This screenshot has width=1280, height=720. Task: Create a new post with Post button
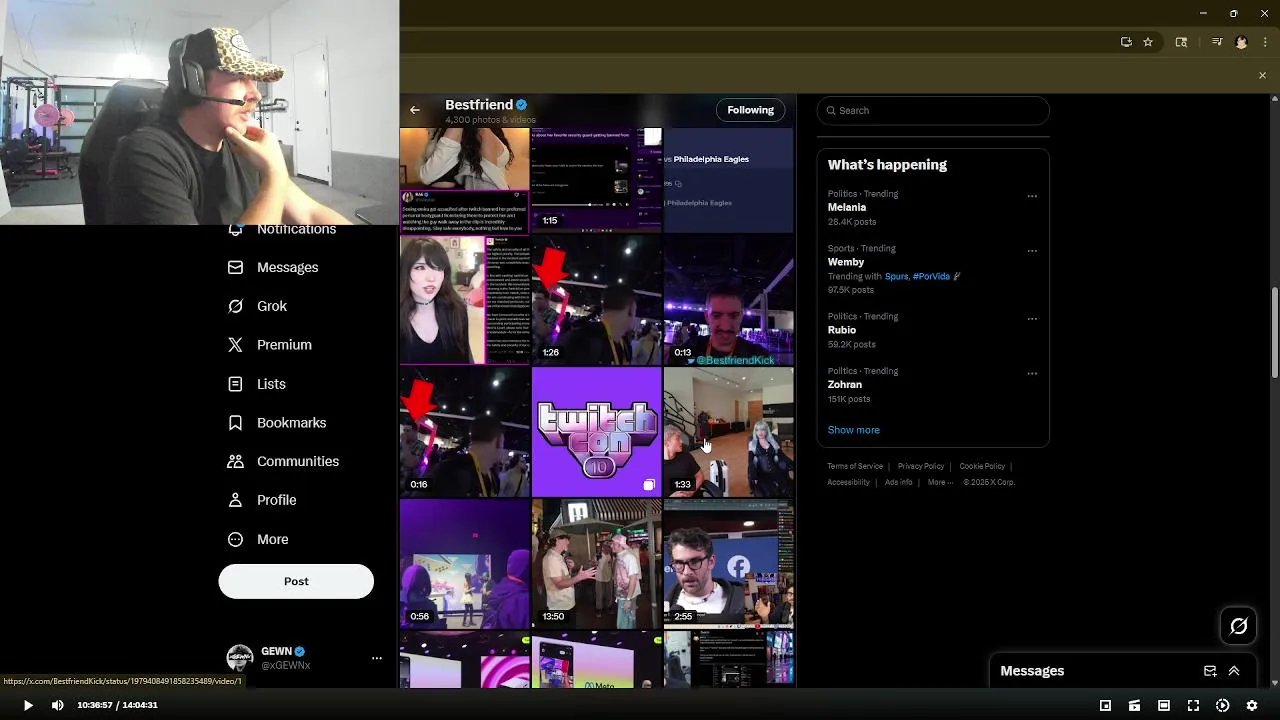click(x=296, y=581)
